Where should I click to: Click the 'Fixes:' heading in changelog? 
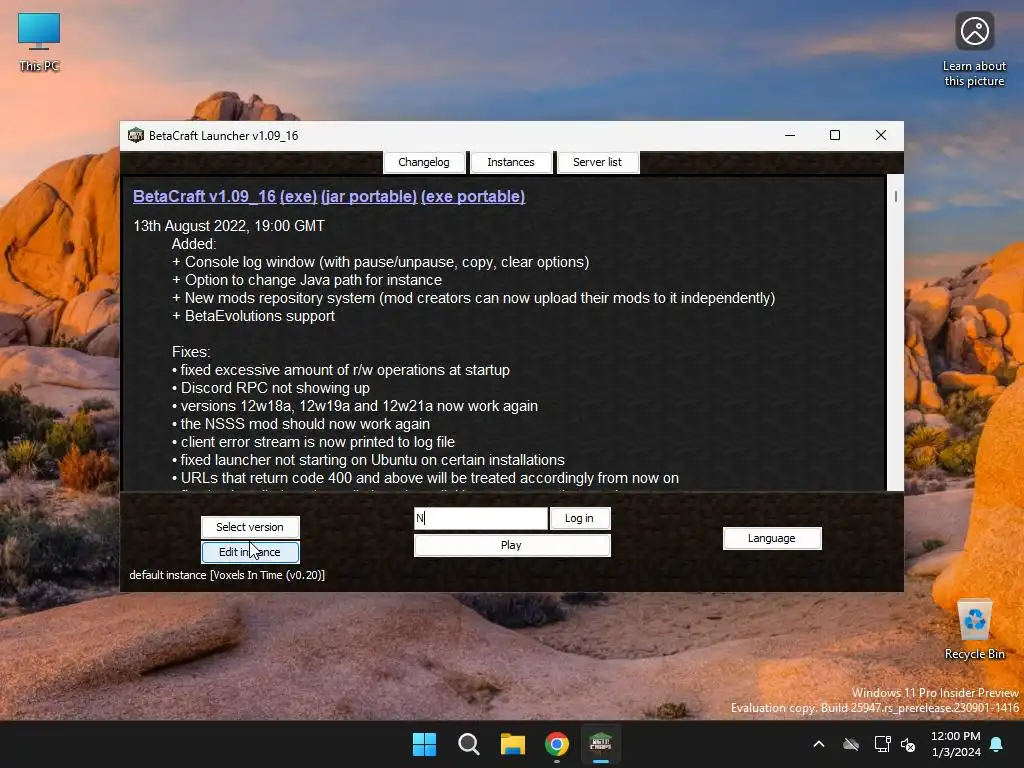pos(191,352)
